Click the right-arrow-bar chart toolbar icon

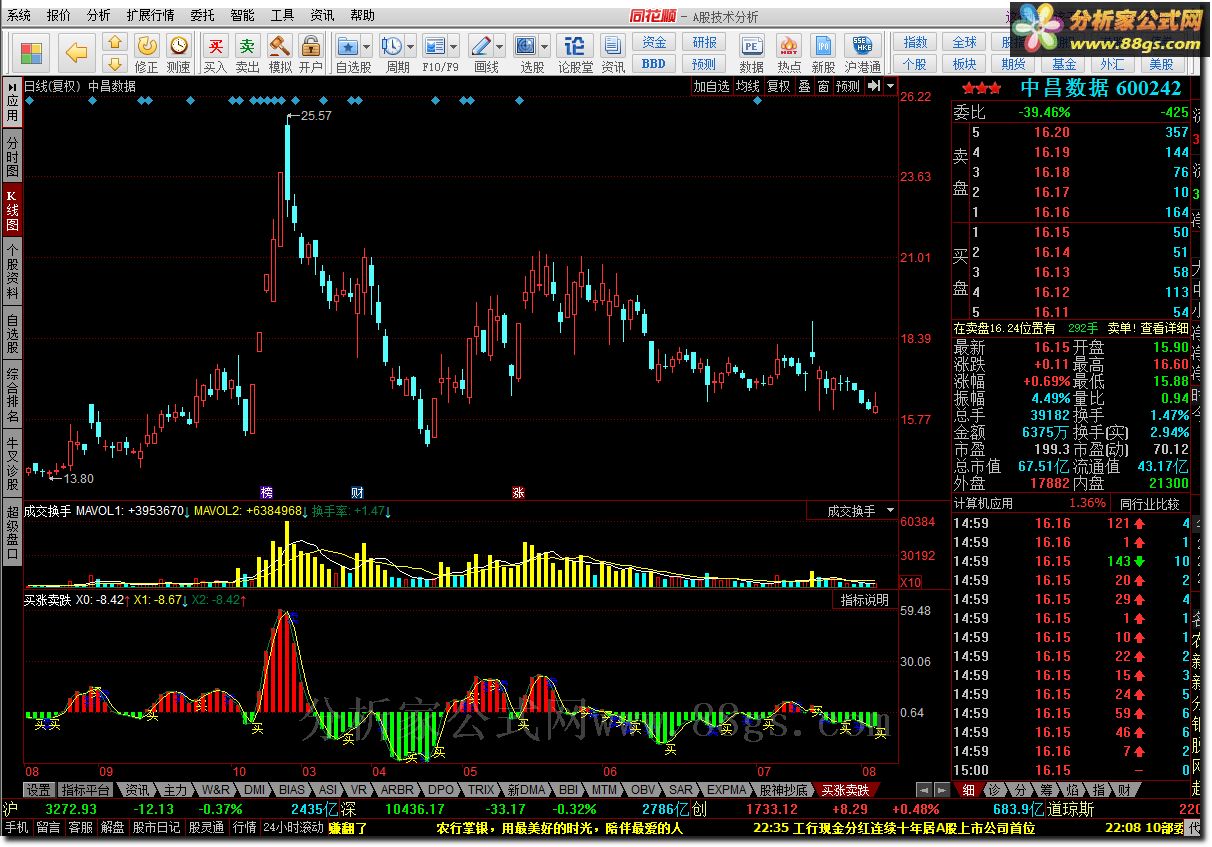pos(874,86)
